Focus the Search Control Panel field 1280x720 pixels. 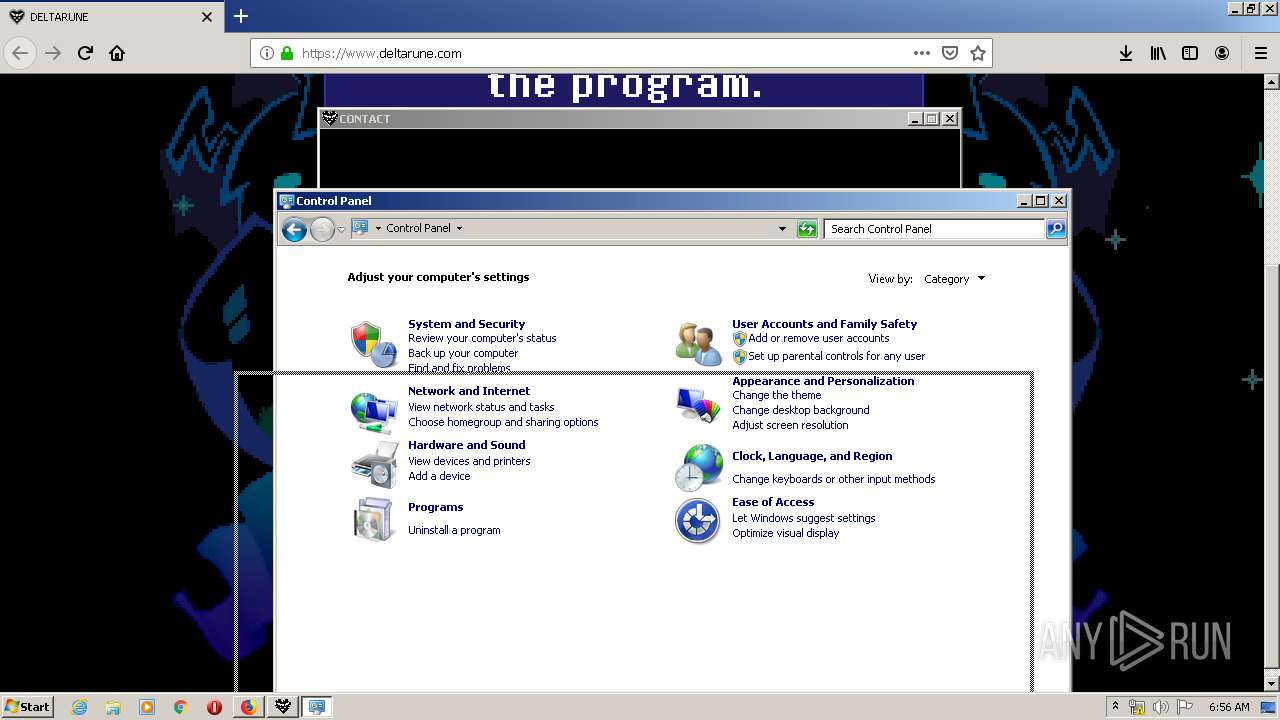click(x=934, y=229)
